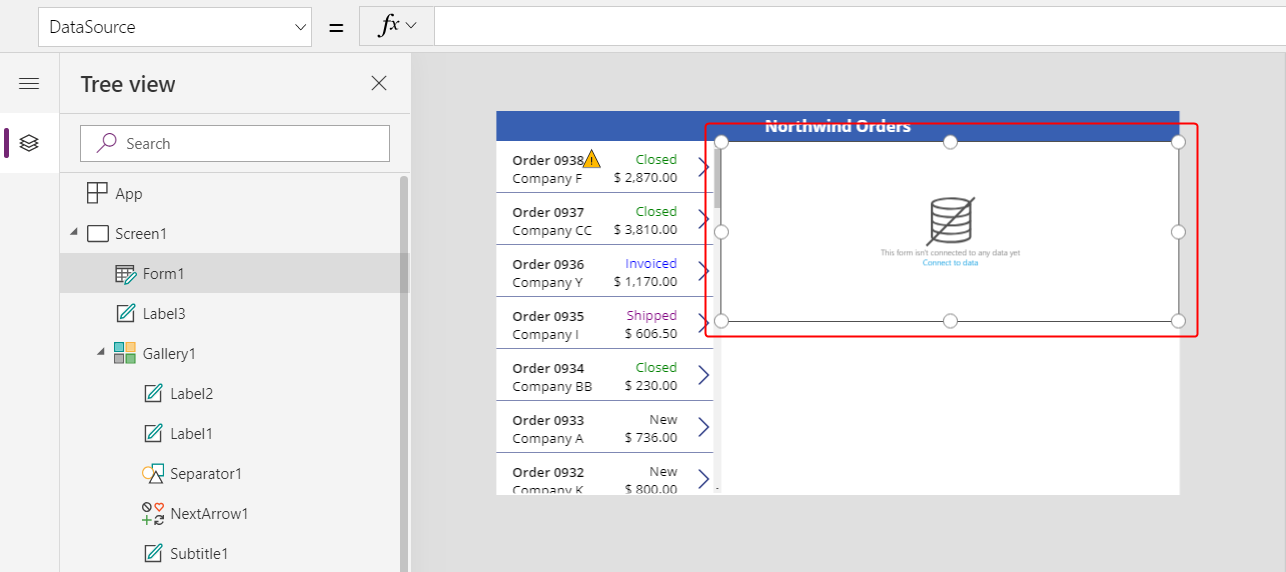
Task: Click the $ 2,870.00 amount
Action: [x=645, y=178]
